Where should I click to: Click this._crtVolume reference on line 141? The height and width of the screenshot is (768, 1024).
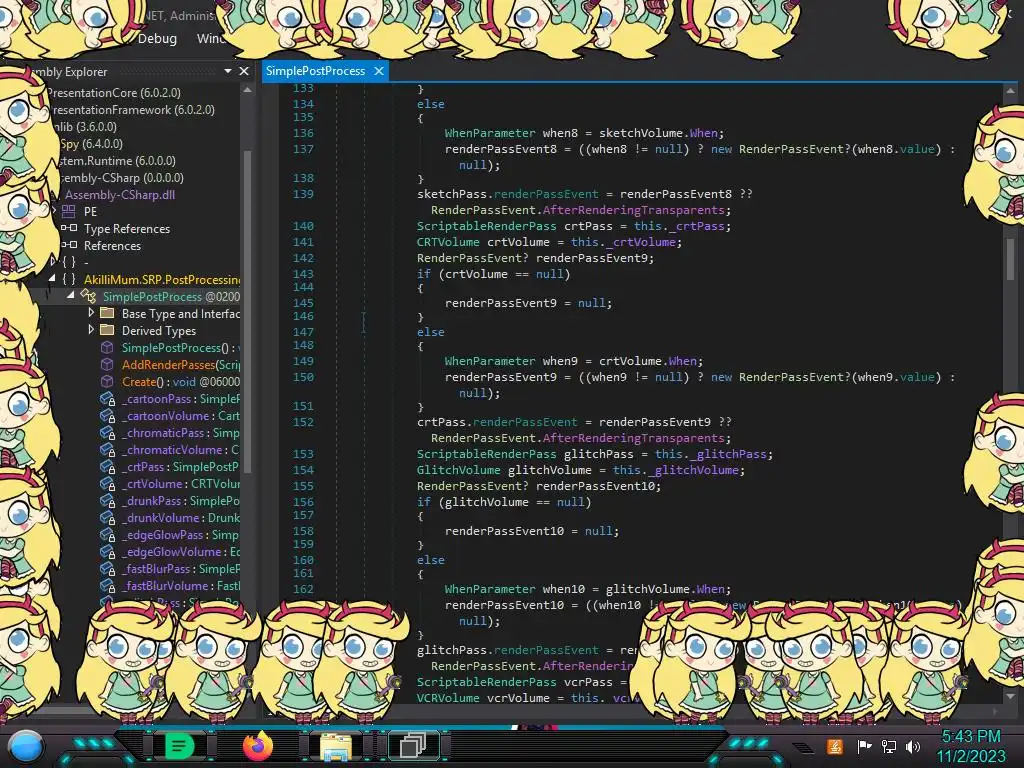click(624, 242)
